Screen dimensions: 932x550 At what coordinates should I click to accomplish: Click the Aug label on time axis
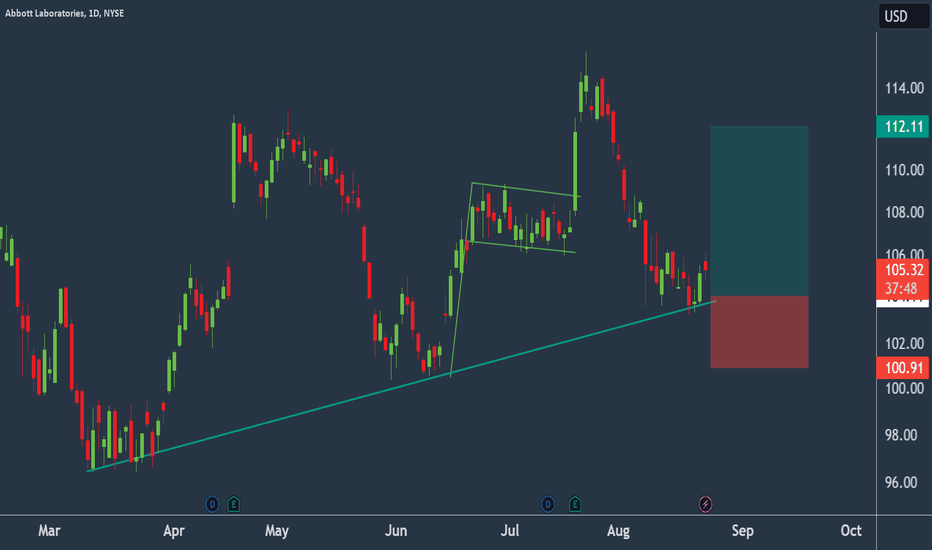pos(618,530)
